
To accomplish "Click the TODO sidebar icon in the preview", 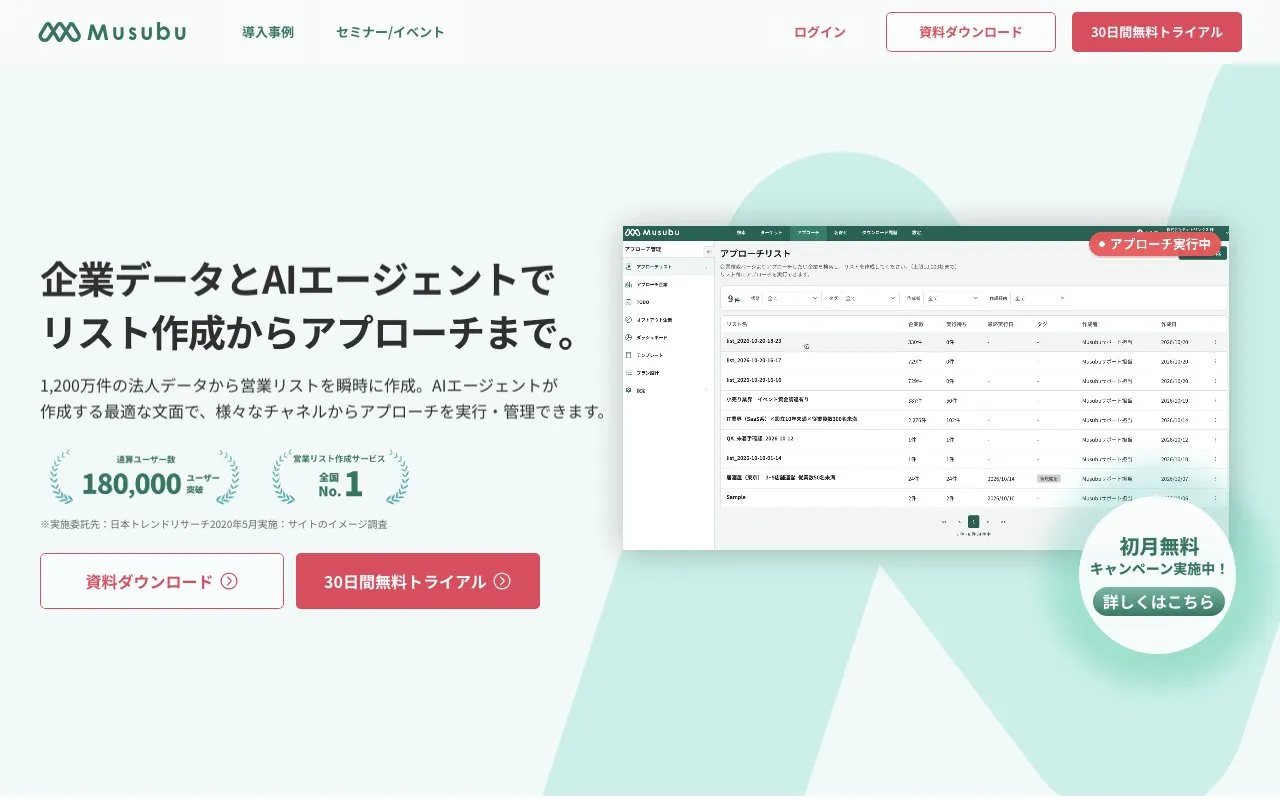I will [629, 302].
